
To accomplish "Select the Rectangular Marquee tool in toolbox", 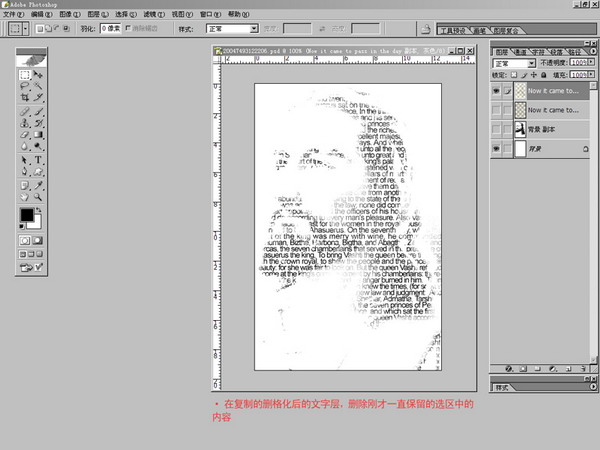I will 25,75.
